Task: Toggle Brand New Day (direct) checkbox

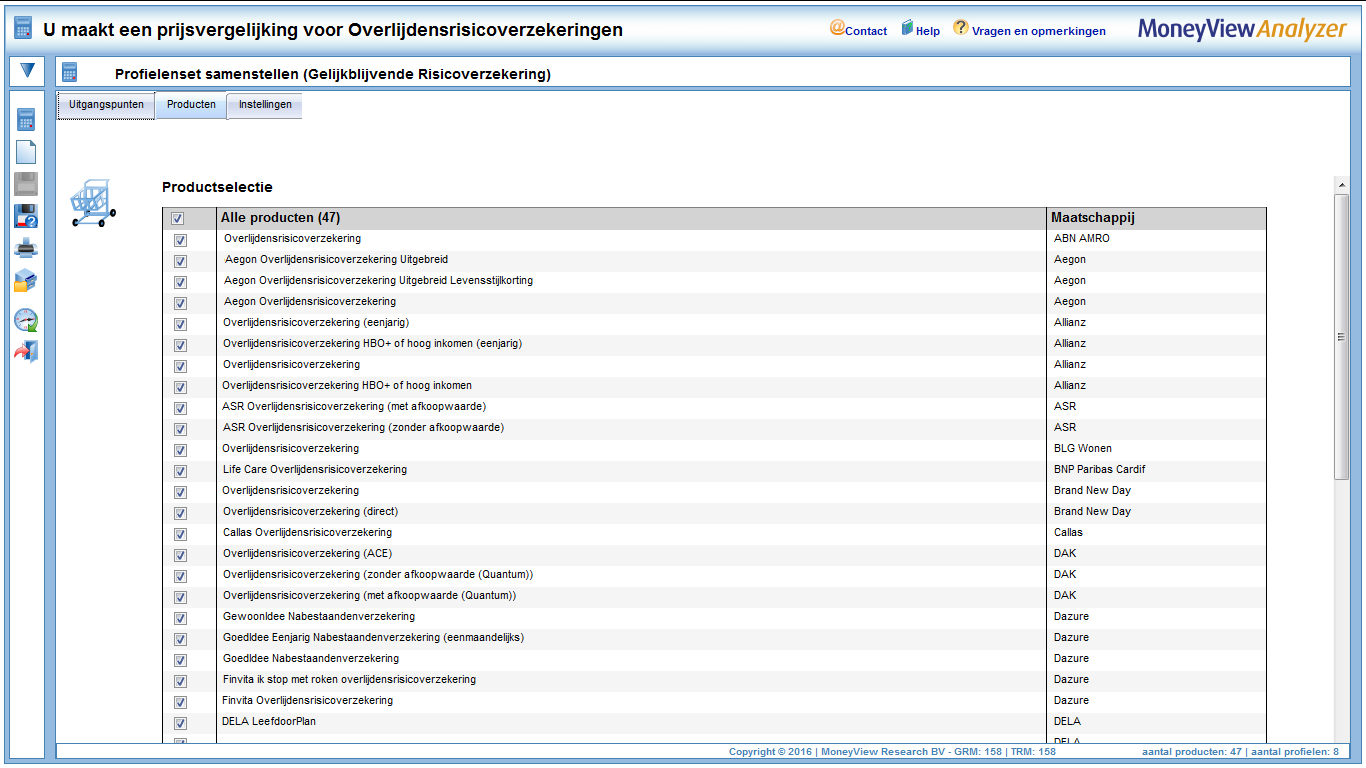Action: coord(180,513)
